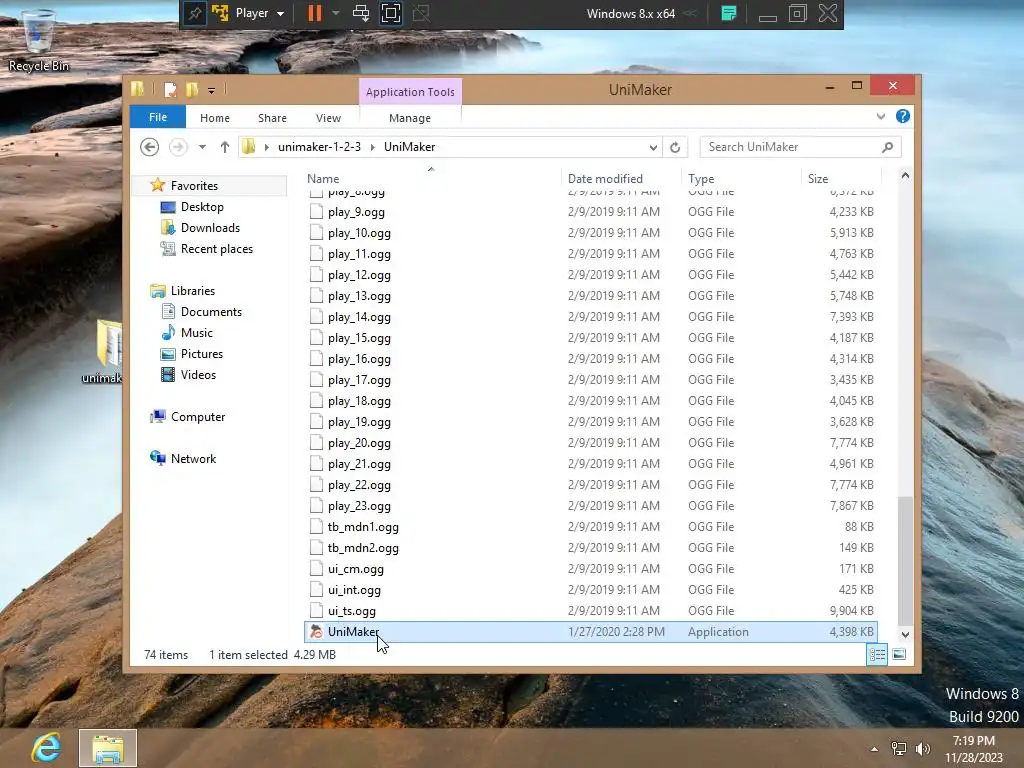Open Internet Explorer from the taskbar

click(x=46, y=748)
